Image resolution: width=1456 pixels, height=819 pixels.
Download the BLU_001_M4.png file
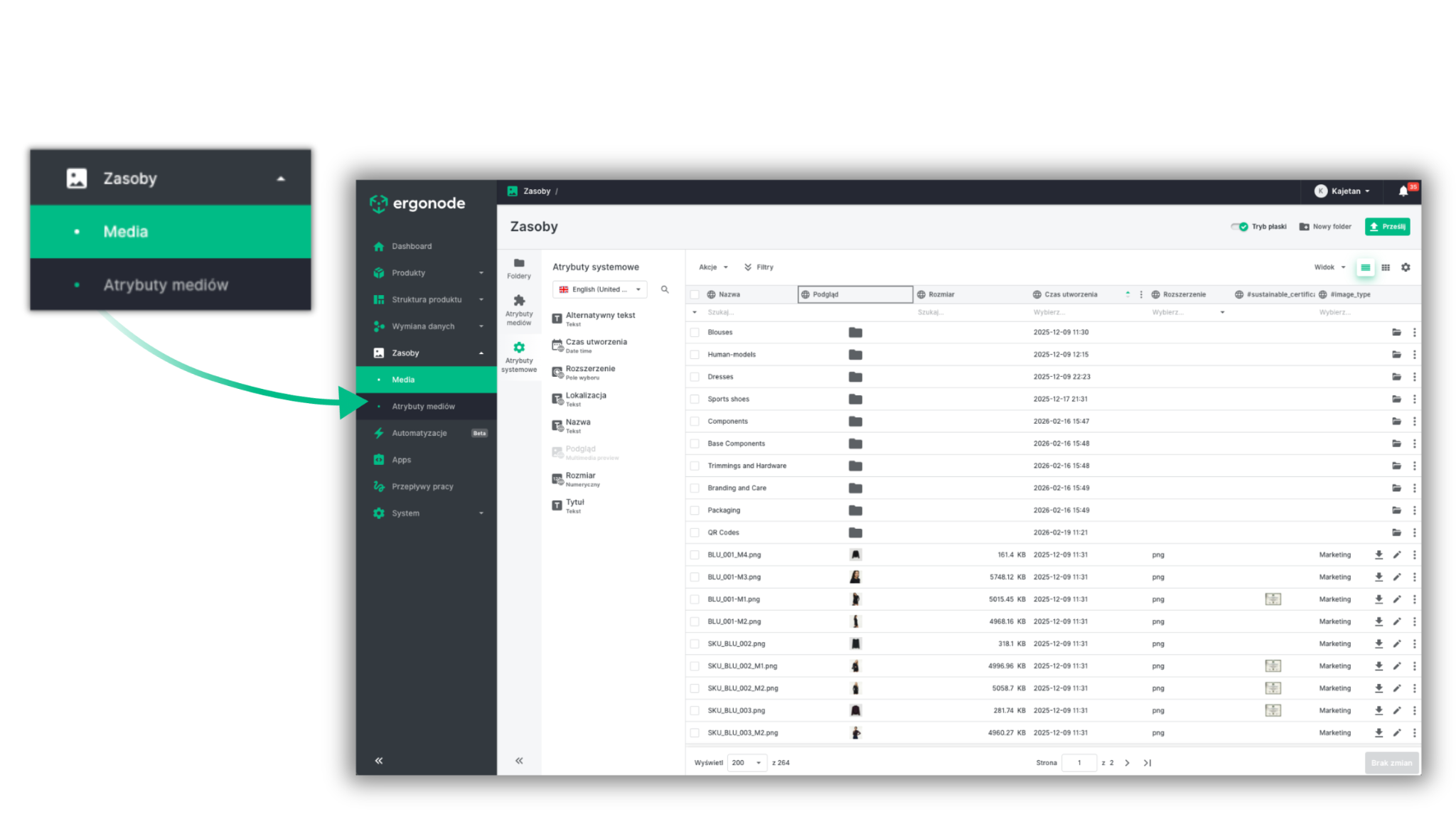(1379, 555)
